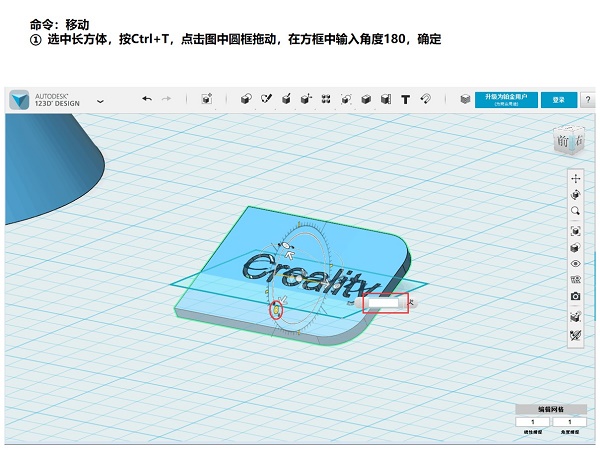Click the camera screenshot icon
The height and width of the screenshot is (450, 600).
[x=576, y=296]
